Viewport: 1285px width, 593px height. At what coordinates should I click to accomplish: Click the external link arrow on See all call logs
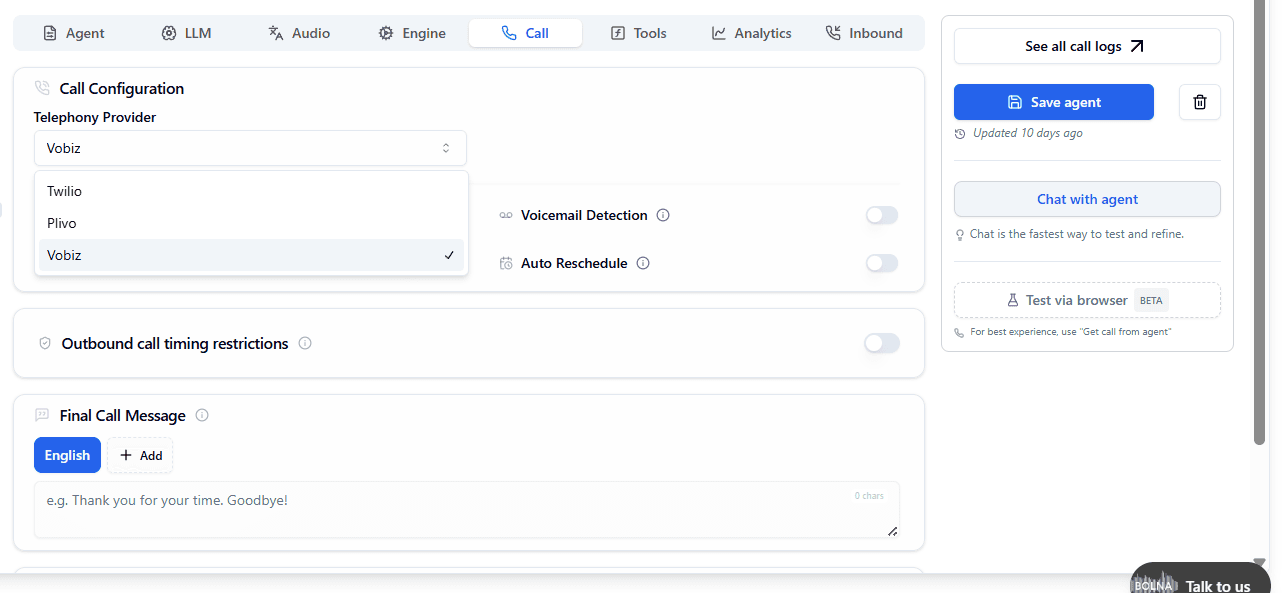tap(1137, 44)
